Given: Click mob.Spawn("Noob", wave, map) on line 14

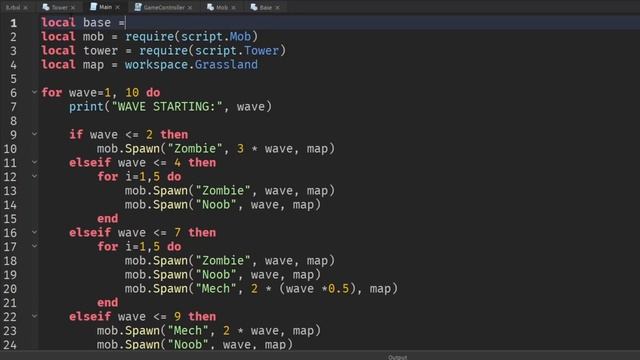Looking at the screenshot, I should point(223,204).
